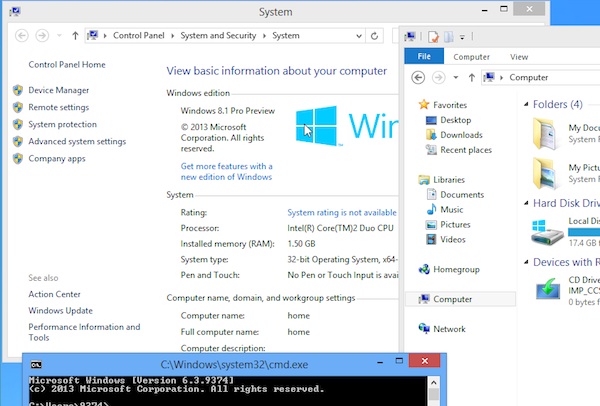Select Homegroup in navigation pane
This screenshot has width=600, height=406.
[x=456, y=269]
